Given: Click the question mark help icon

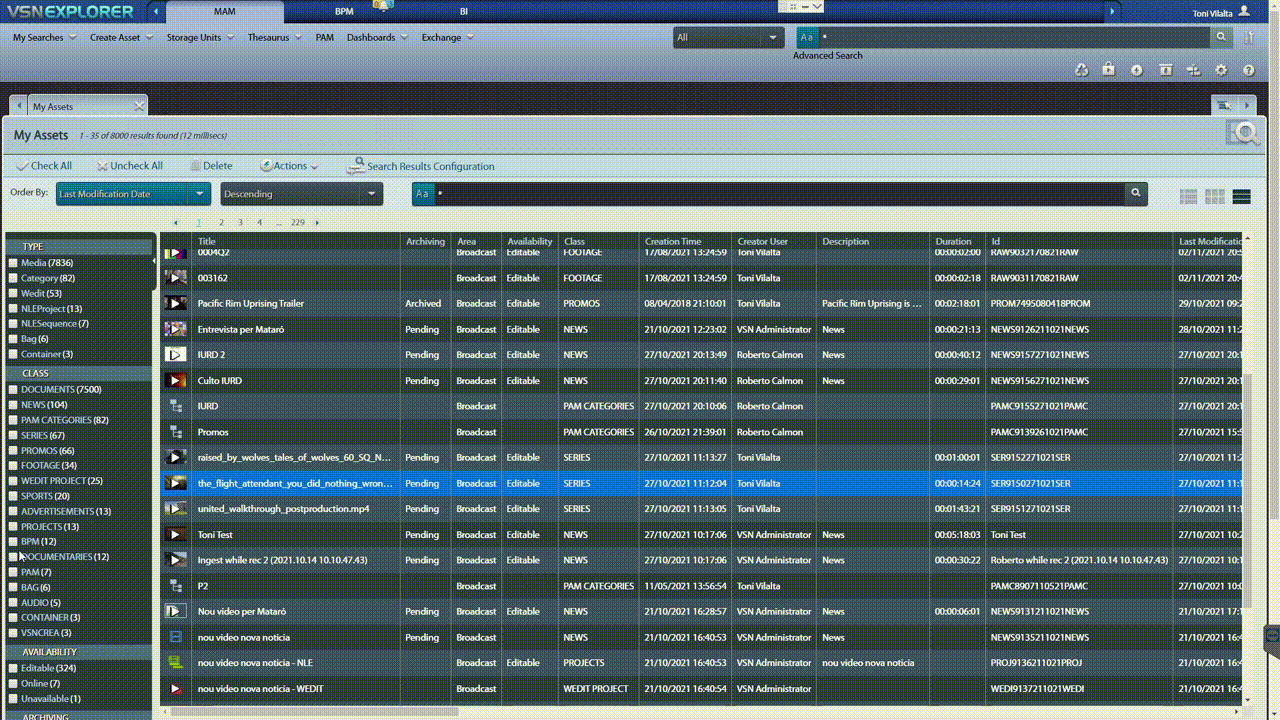Looking at the screenshot, I should click(1249, 70).
